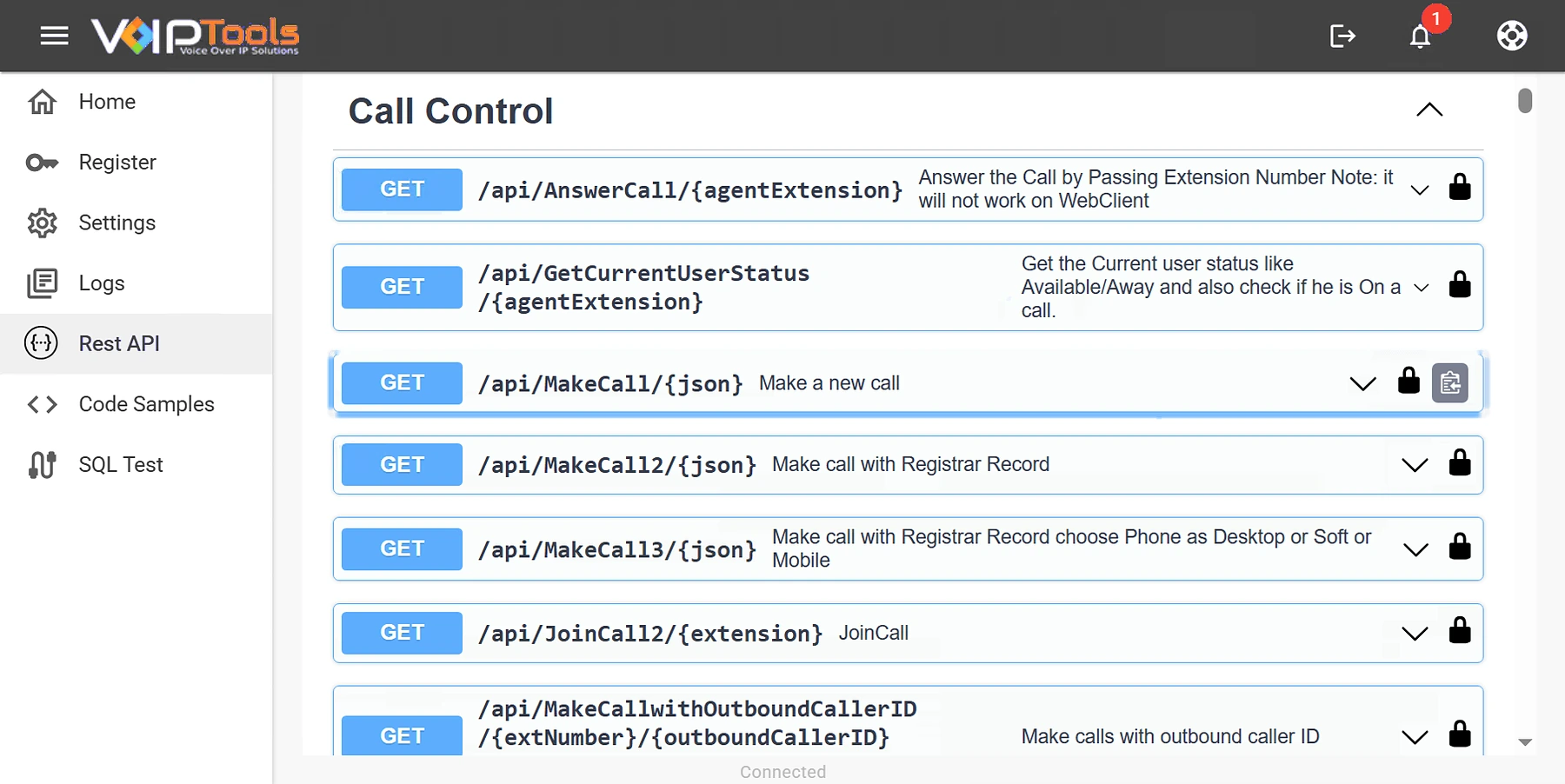Open the Logs menu item
1565x784 pixels.
tap(137, 283)
